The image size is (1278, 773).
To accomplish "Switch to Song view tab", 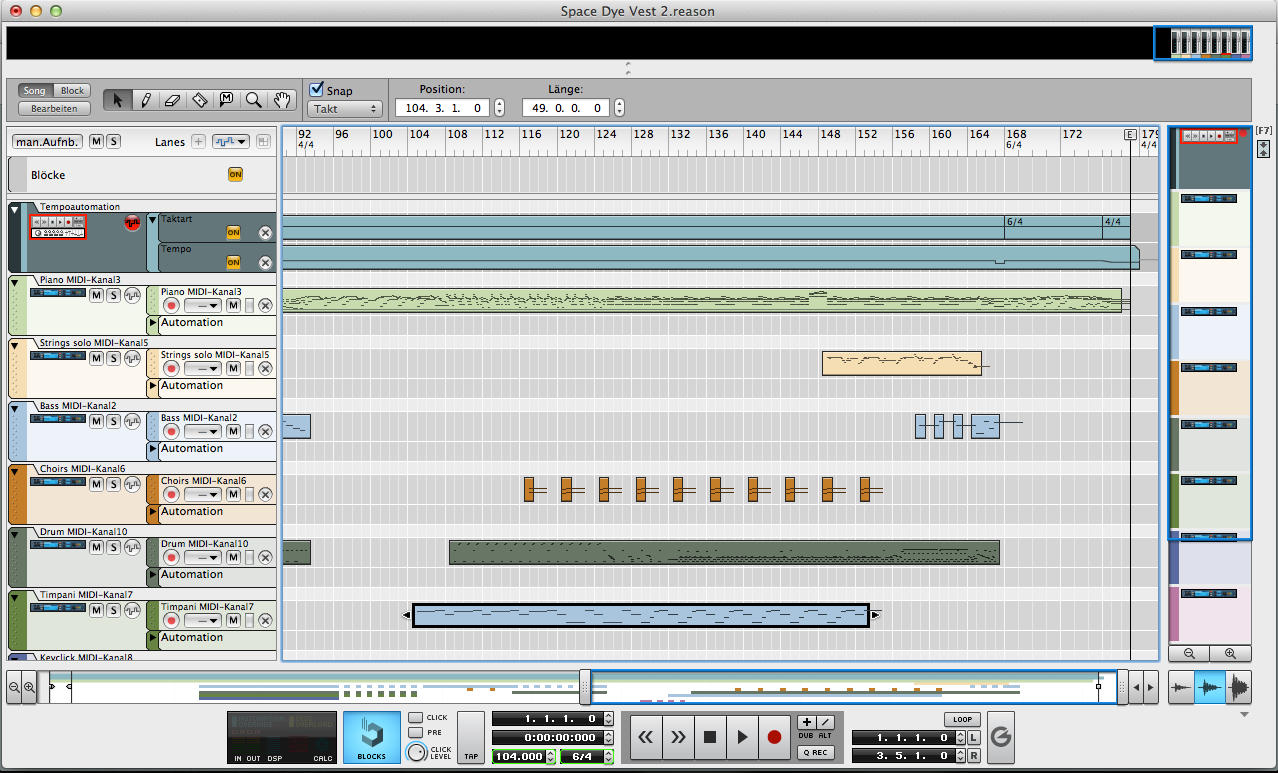I will pos(35,91).
